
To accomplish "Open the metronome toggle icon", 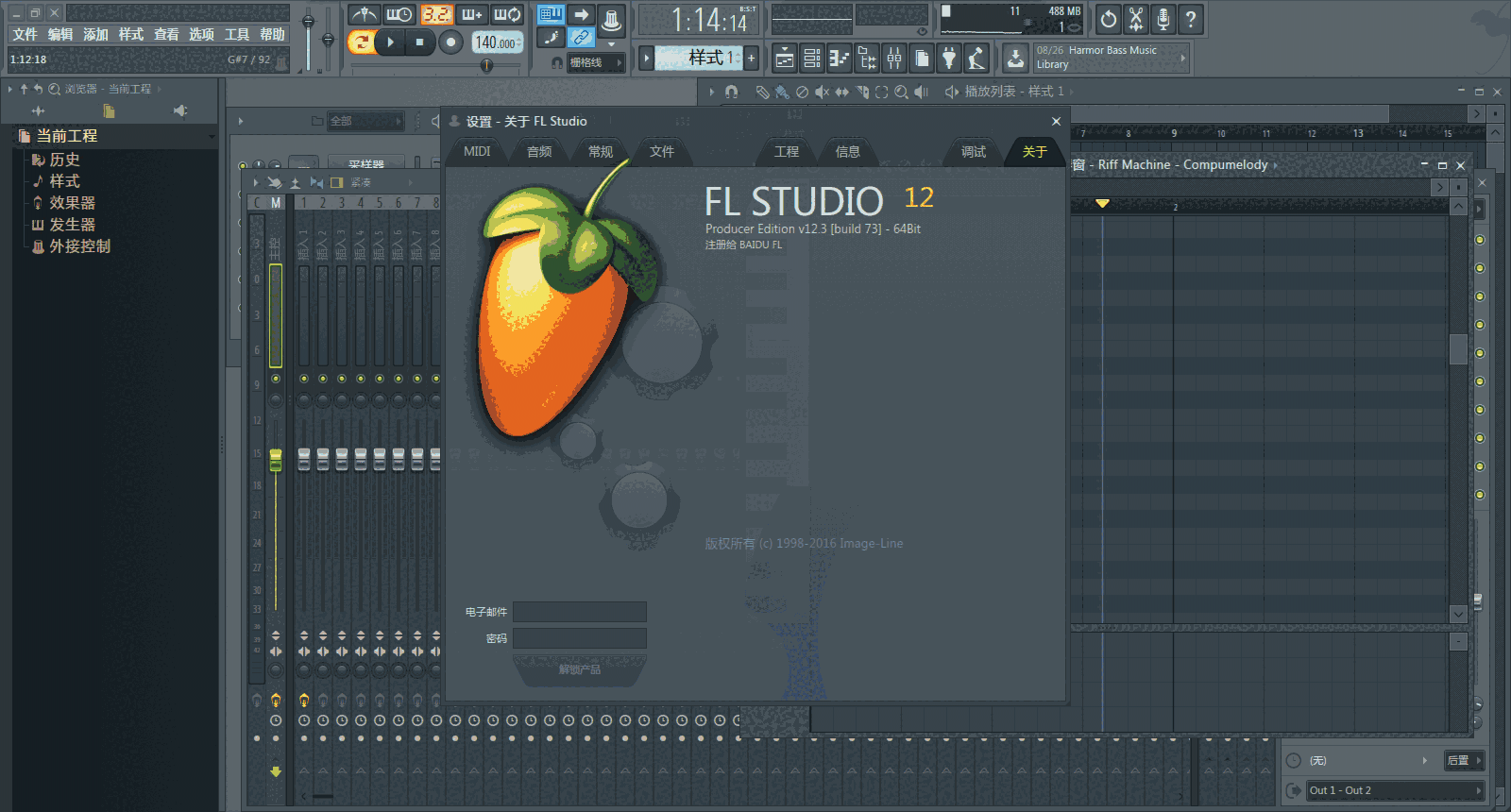I will coord(364,15).
